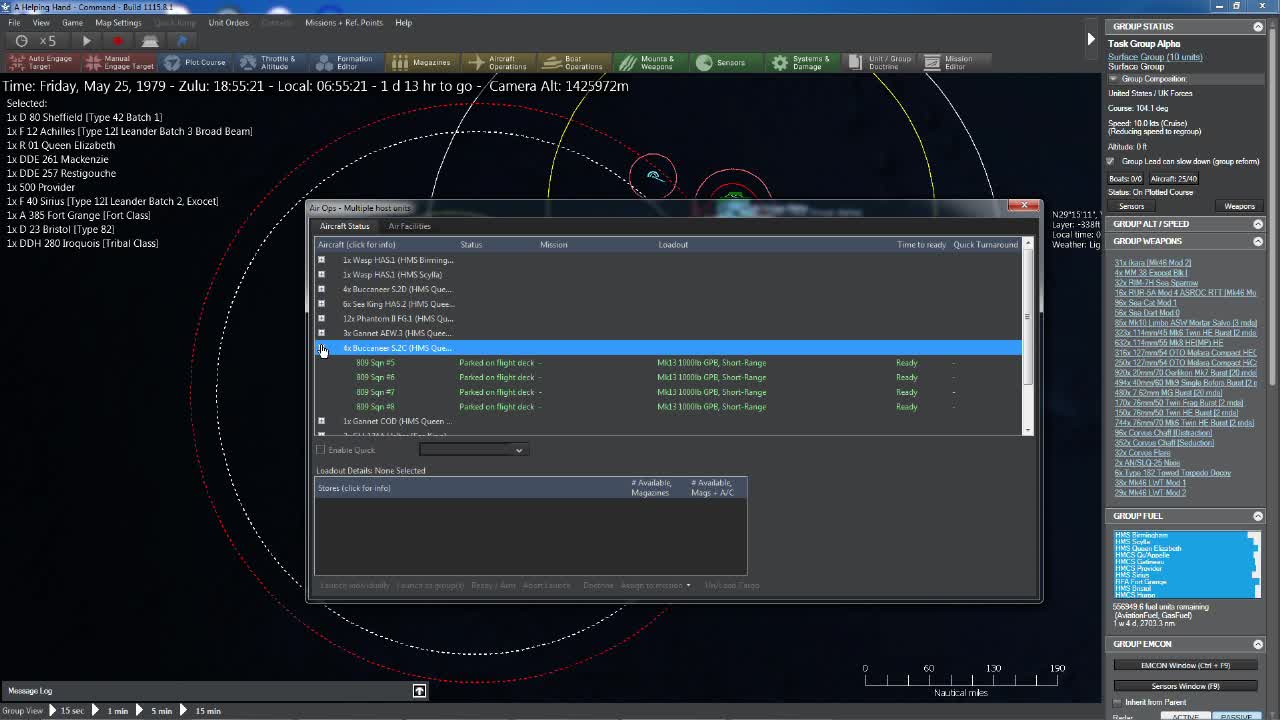The image size is (1280, 720).
Task: Open Aircraft Operations
Action: pyautogui.click(x=497, y=62)
